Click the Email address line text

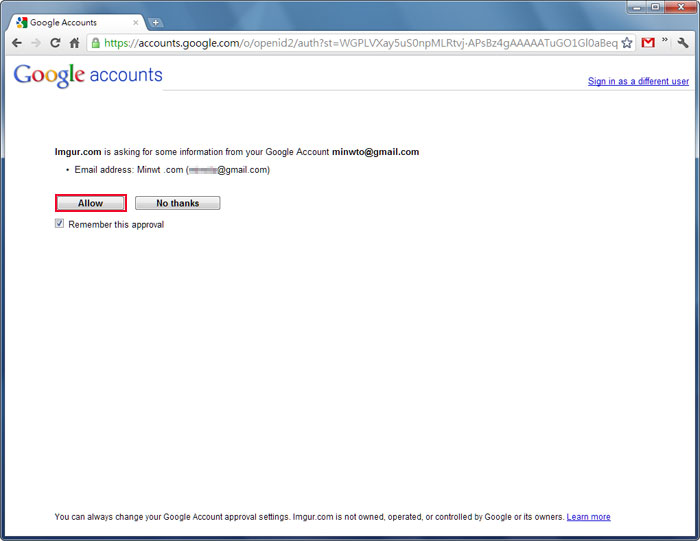[x=172, y=170]
